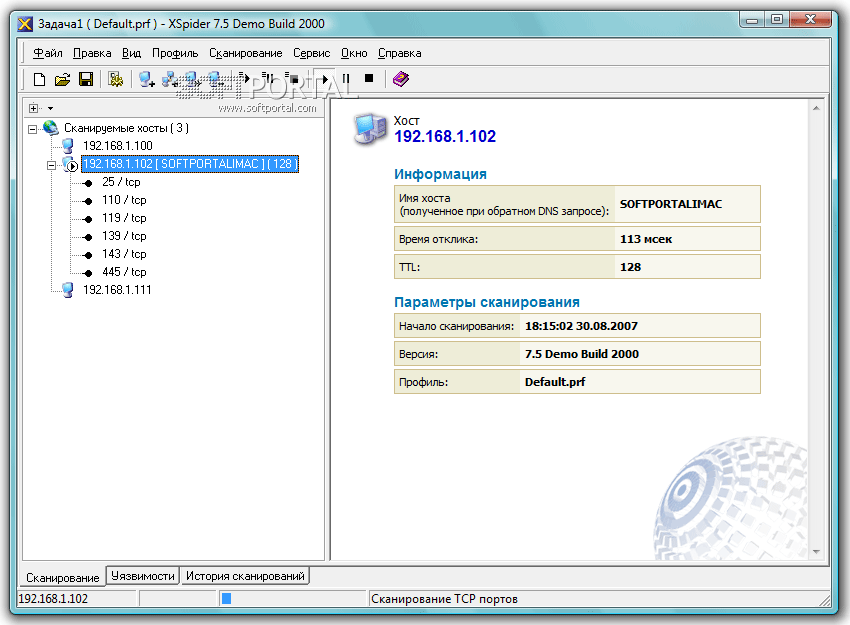Click computer icon next to 192.168.1.100

tap(68, 145)
